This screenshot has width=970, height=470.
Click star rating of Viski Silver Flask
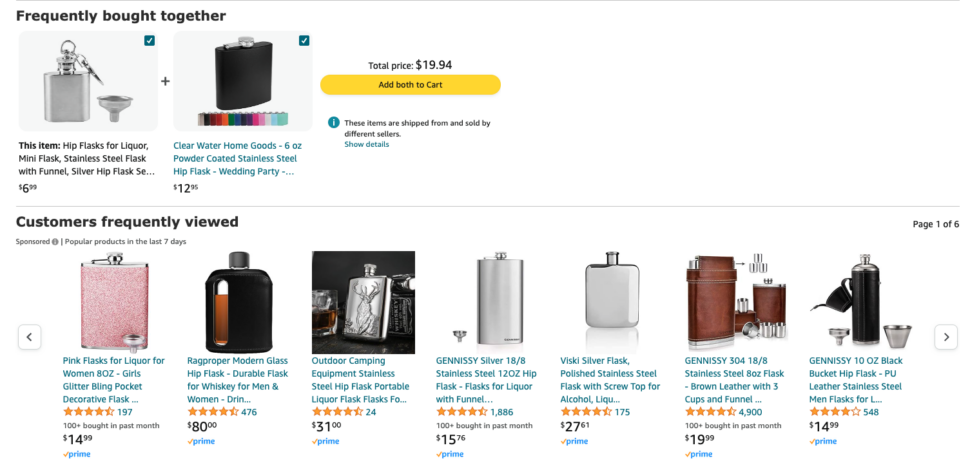point(585,412)
